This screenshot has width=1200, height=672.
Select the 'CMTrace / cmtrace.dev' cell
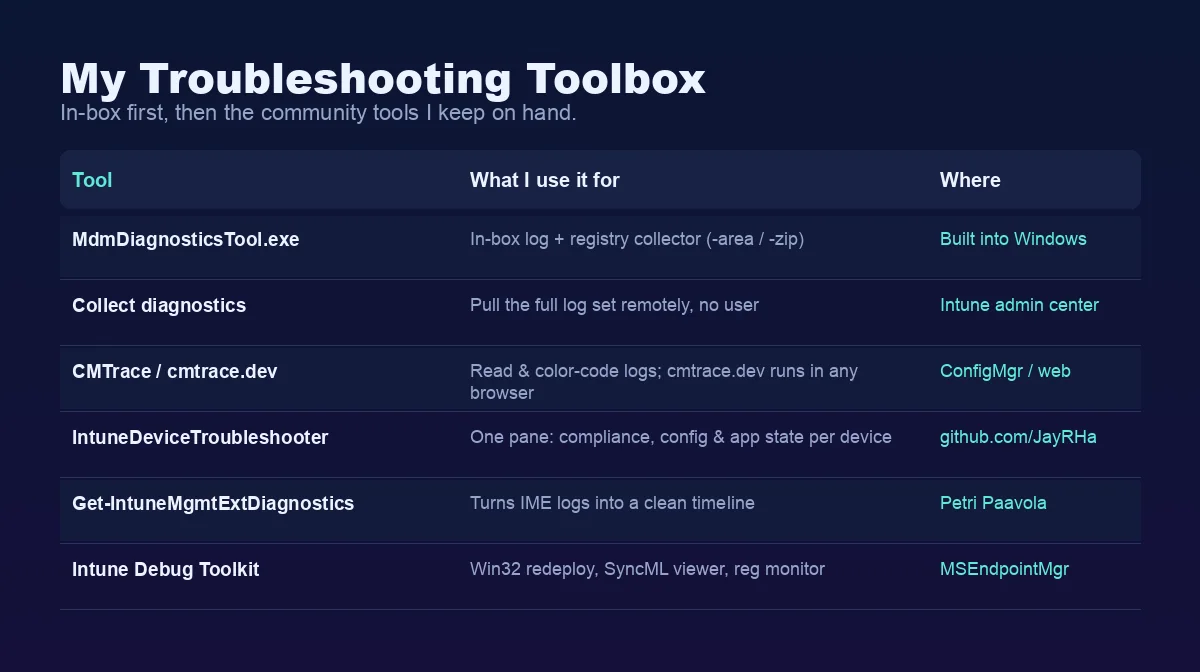click(175, 372)
